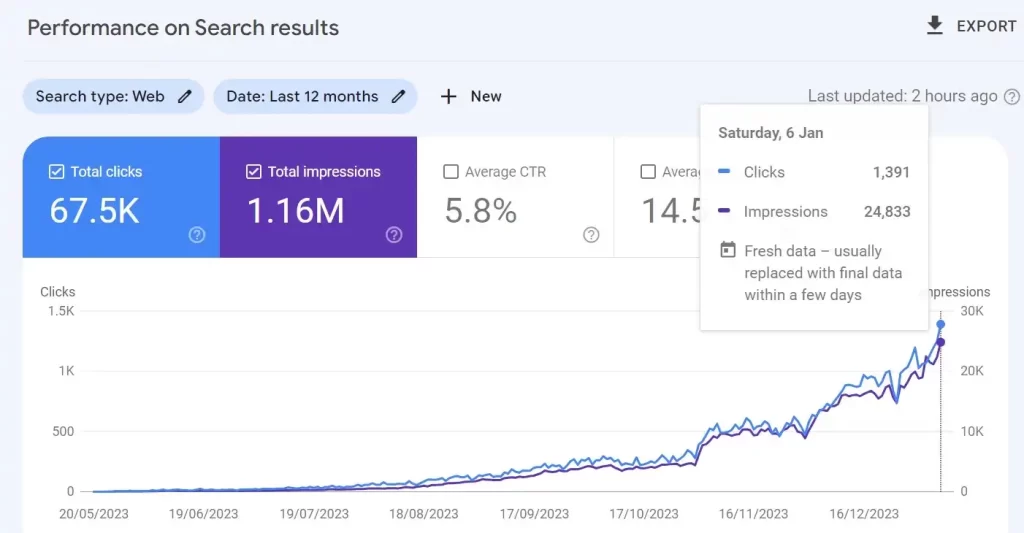Add a New filter
The width and height of the screenshot is (1024, 533).
coord(485,97)
